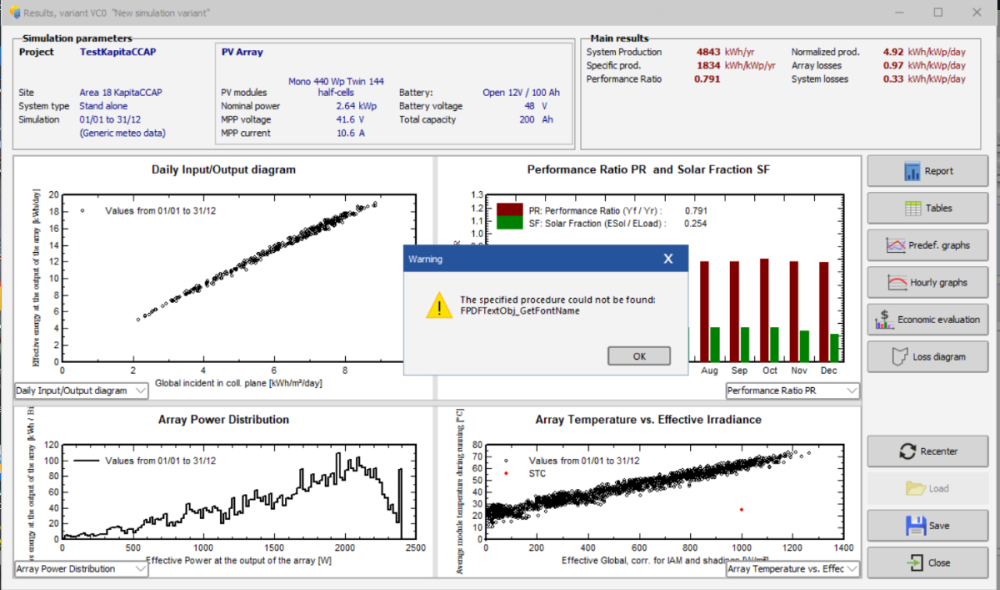Expand the Performance Ratio PR dropdown
This screenshot has width=1000, height=590.
851,390
